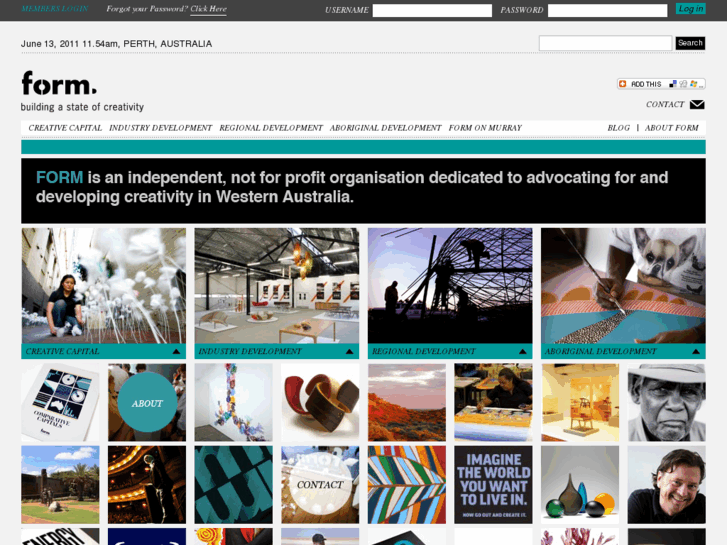The width and height of the screenshot is (727, 545).
Task: Open the yellow-lit gallery room thumbnail
Action: (x=580, y=402)
